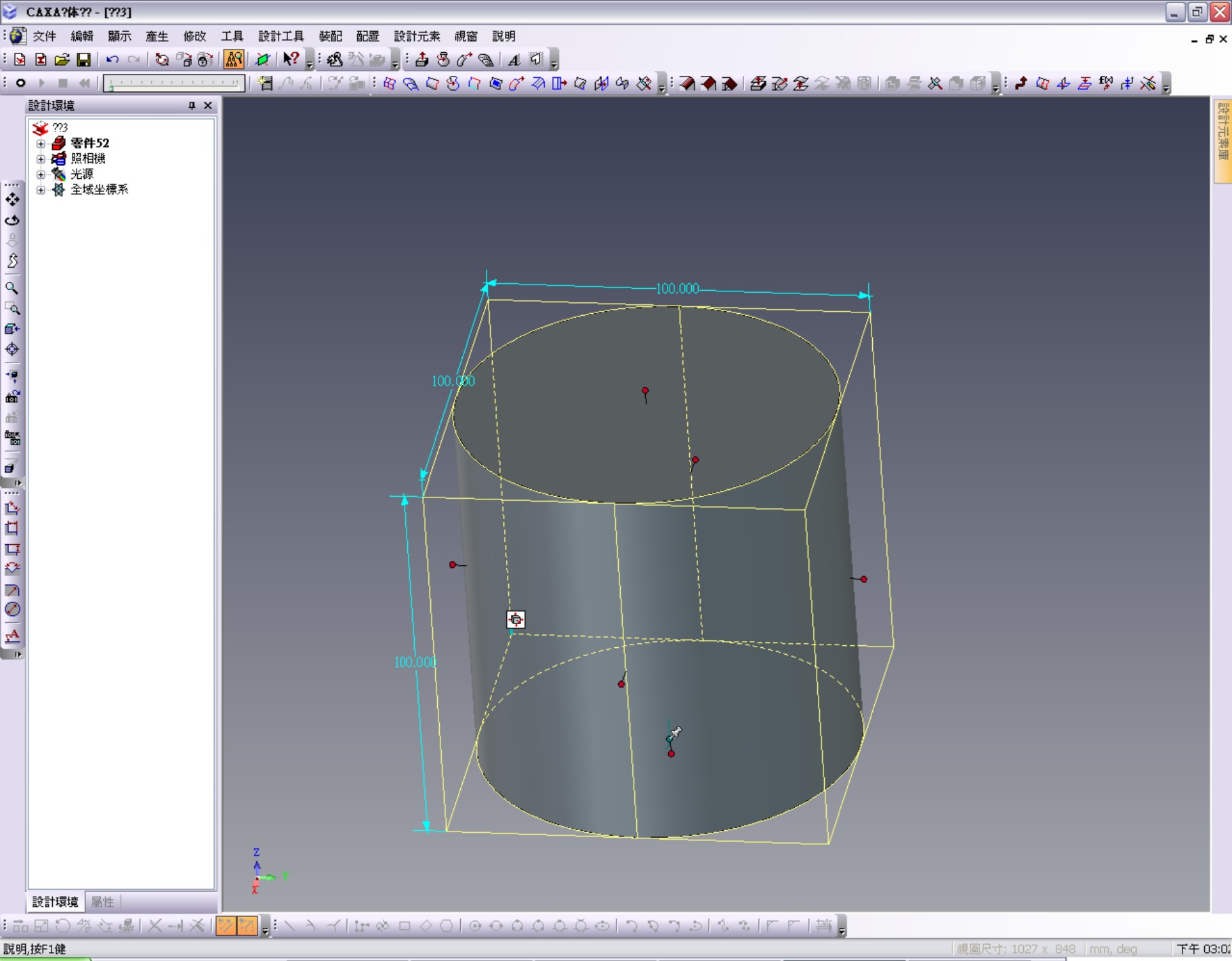Open the file with folder icon
Viewport: 1232px width, 961px height.
pyautogui.click(x=62, y=60)
